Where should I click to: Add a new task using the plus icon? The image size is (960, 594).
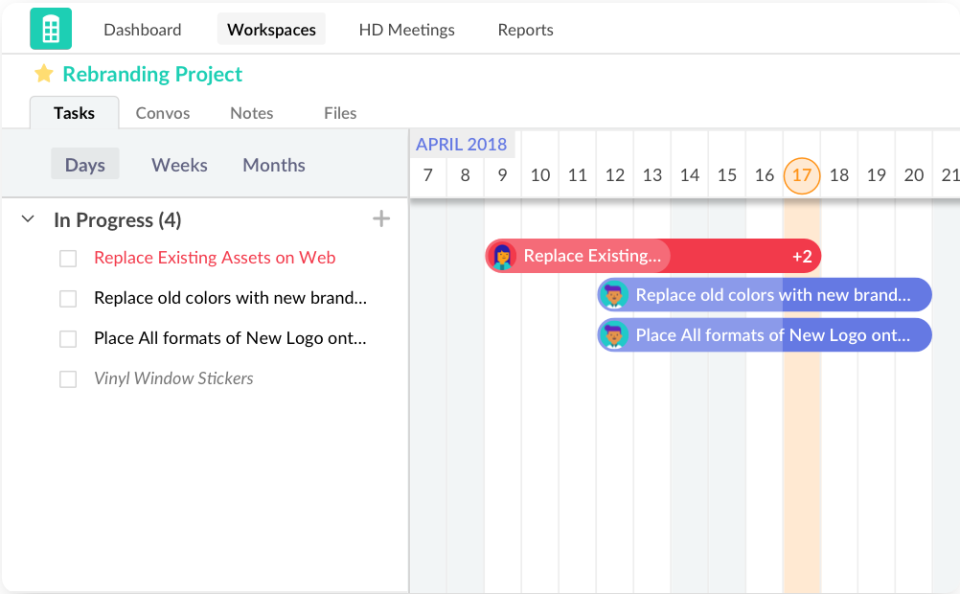[x=381, y=218]
